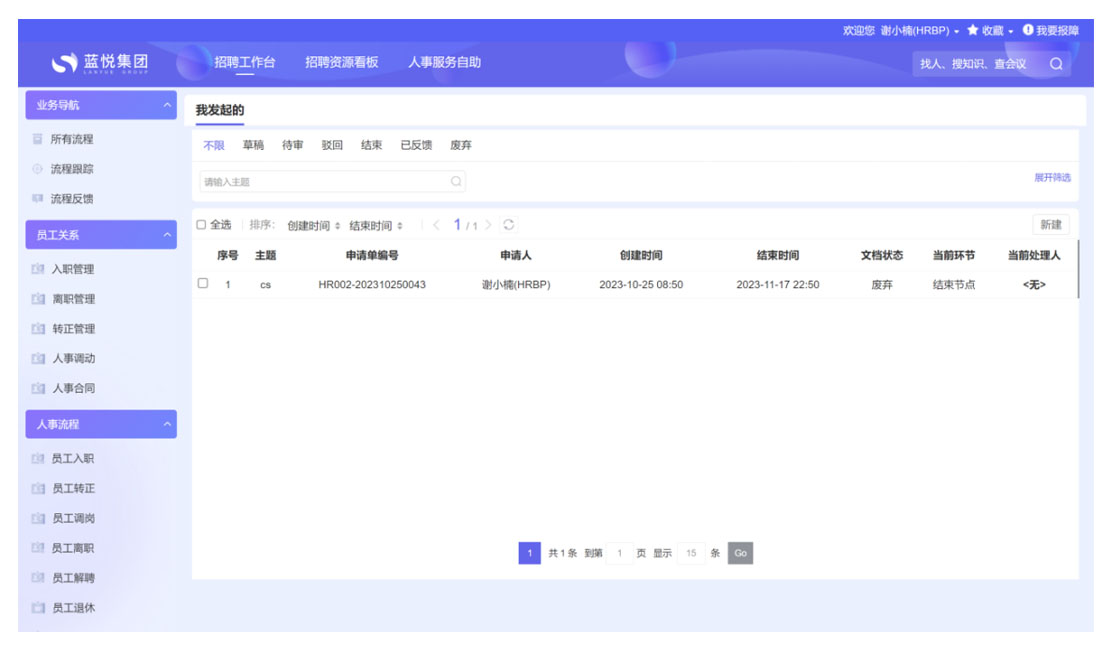Sort the list by 创建时间
The image size is (1111, 650).
(313, 226)
